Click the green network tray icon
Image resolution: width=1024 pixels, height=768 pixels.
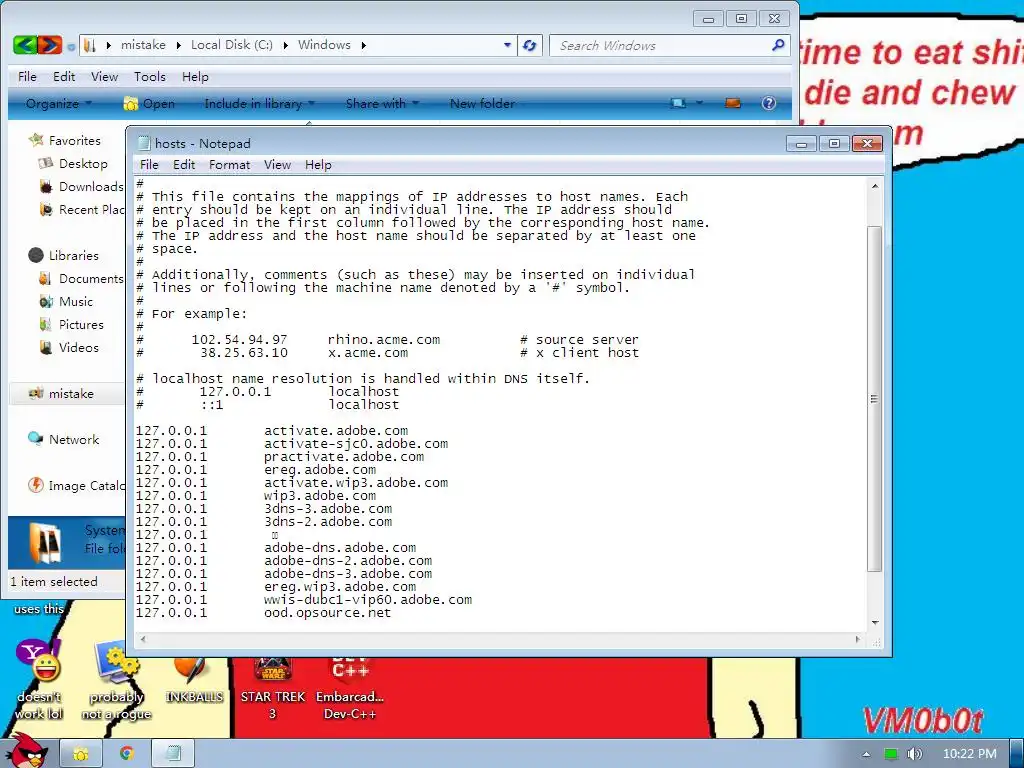pyautogui.click(x=891, y=754)
